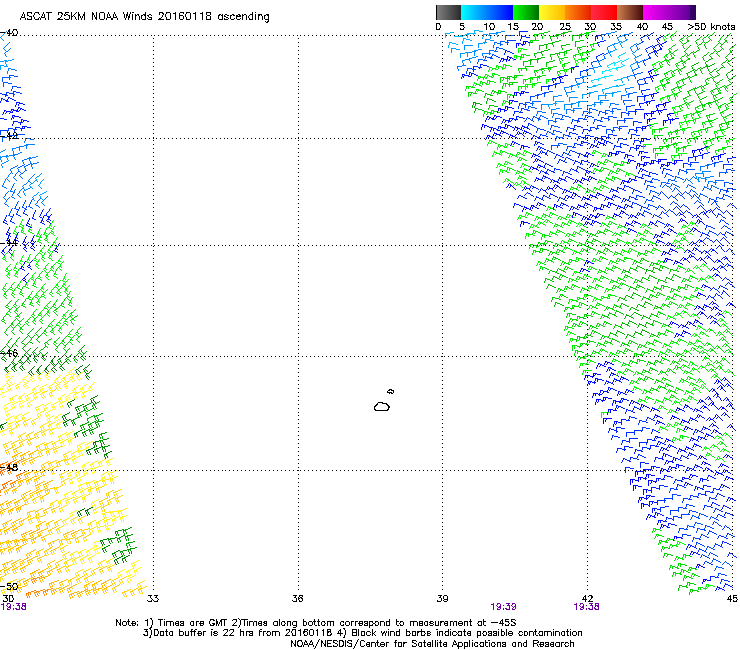
Task: Click the purple '19:39' time label
Action: (x=504, y=607)
